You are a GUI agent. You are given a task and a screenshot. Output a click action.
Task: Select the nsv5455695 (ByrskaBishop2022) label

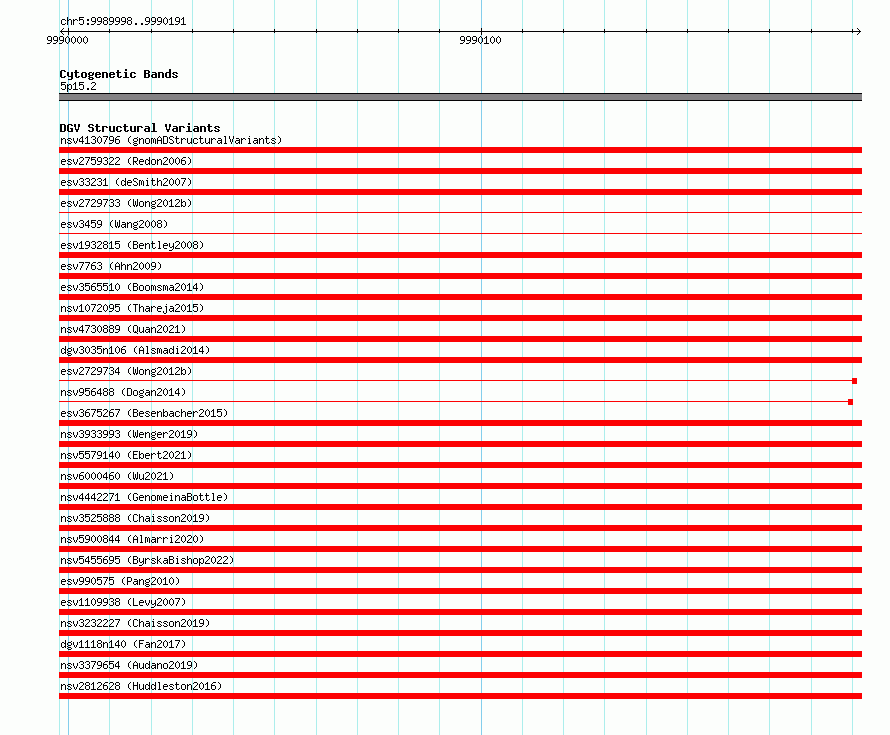coord(147,560)
